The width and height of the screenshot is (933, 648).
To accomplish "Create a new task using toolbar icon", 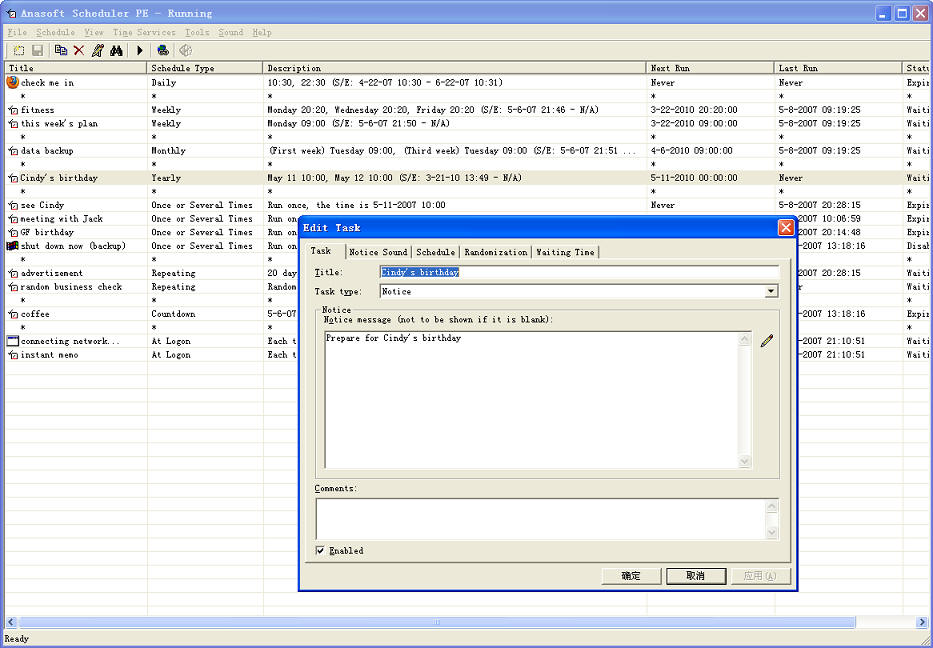I will point(18,50).
